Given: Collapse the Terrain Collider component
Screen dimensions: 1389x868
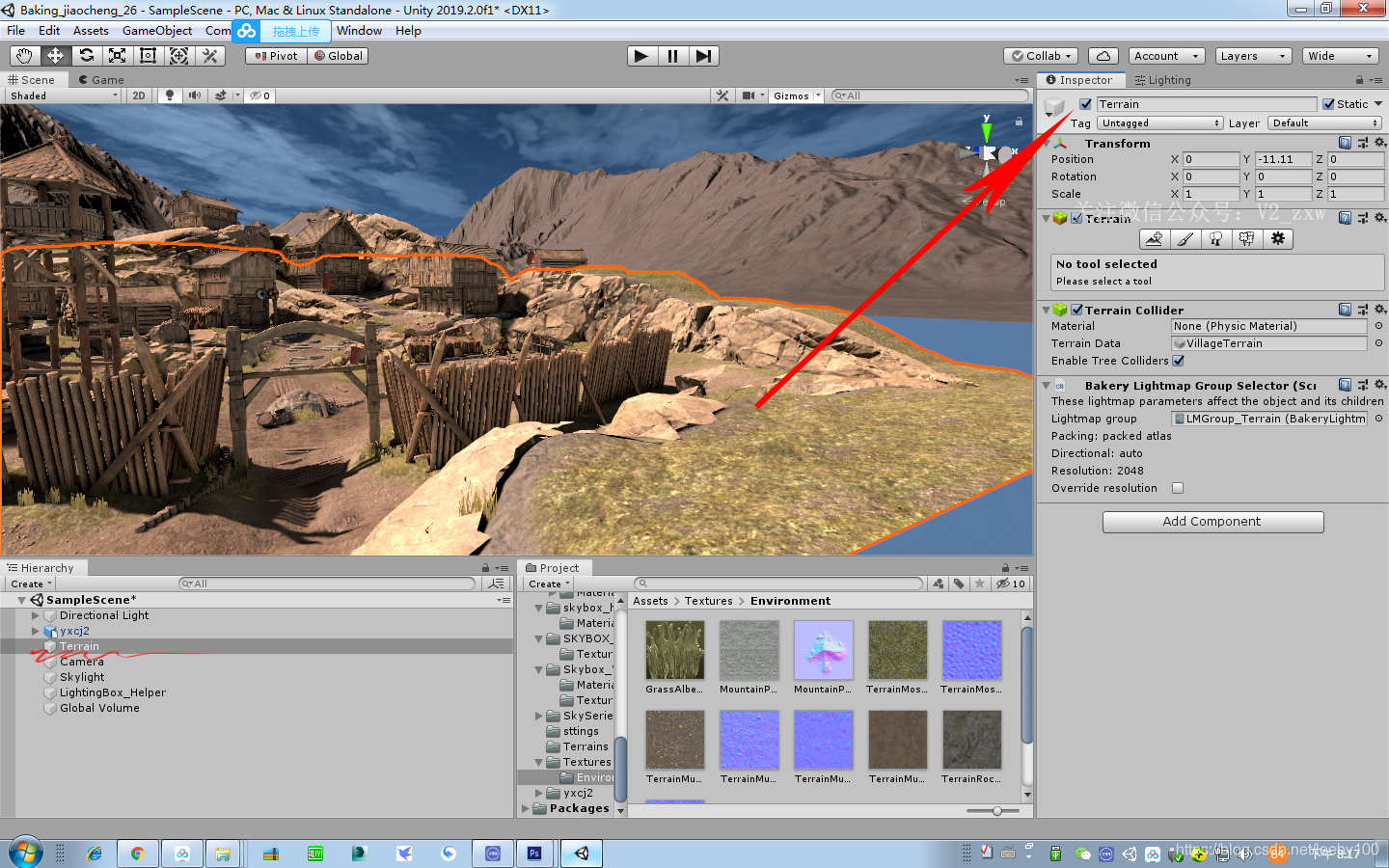Looking at the screenshot, I should [1046, 311].
